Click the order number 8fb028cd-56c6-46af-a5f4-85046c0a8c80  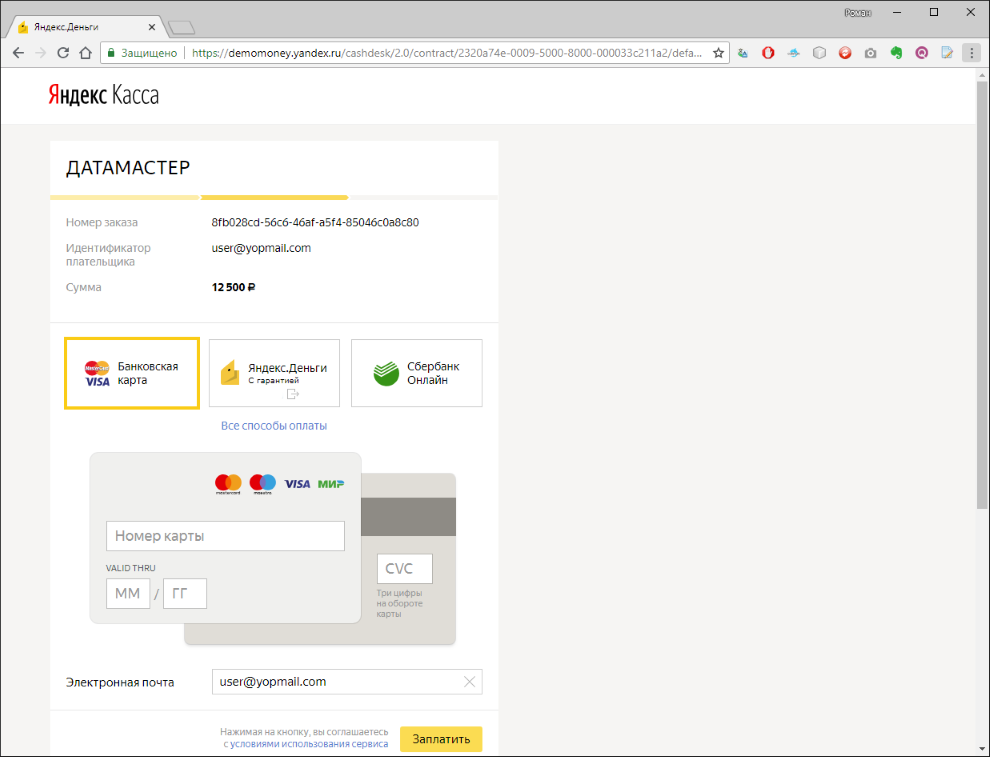coord(315,222)
